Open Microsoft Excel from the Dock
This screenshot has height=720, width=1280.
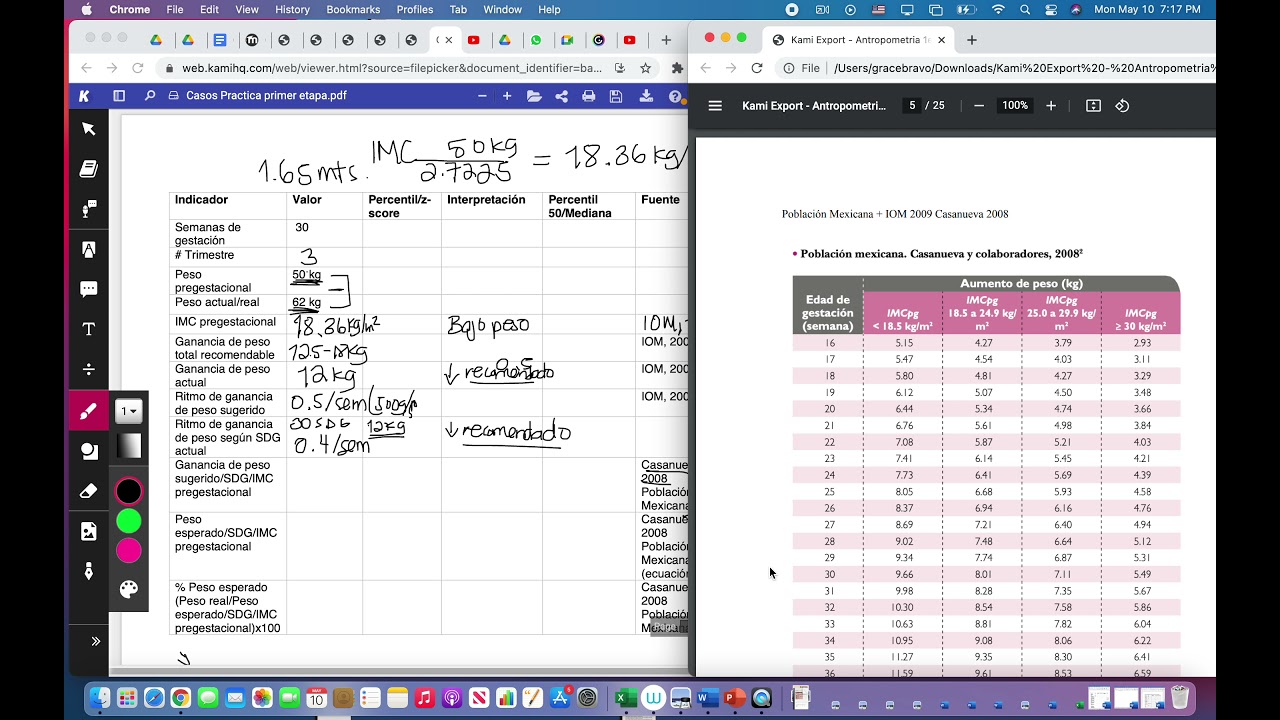click(x=626, y=697)
